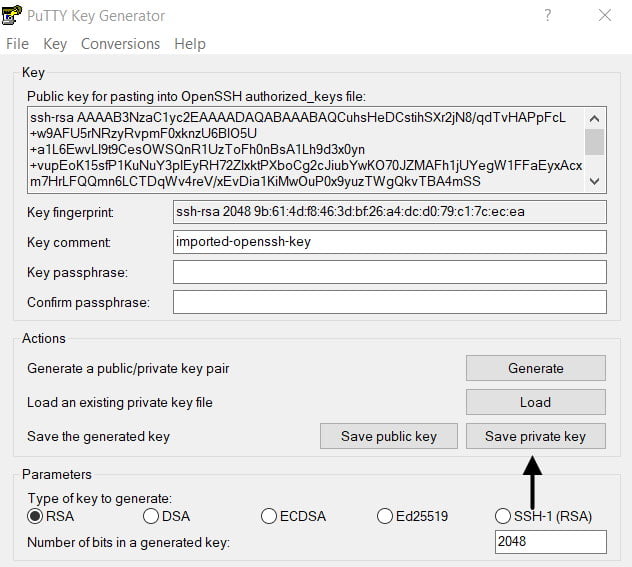Click the PuTTY Key Generator title icon
This screenshot has width=632, height=567.
11,15
